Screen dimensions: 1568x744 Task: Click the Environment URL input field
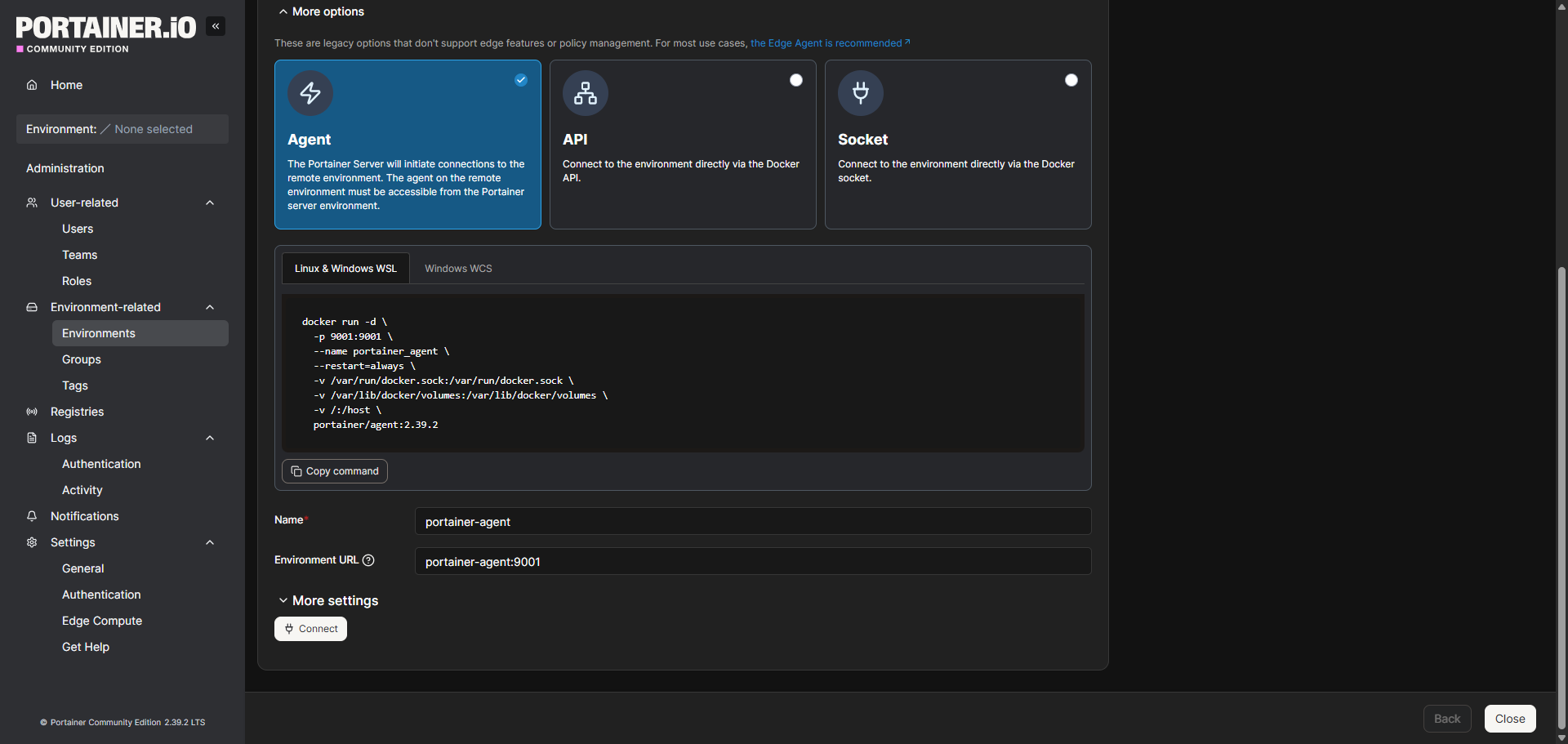pos(753,561)
